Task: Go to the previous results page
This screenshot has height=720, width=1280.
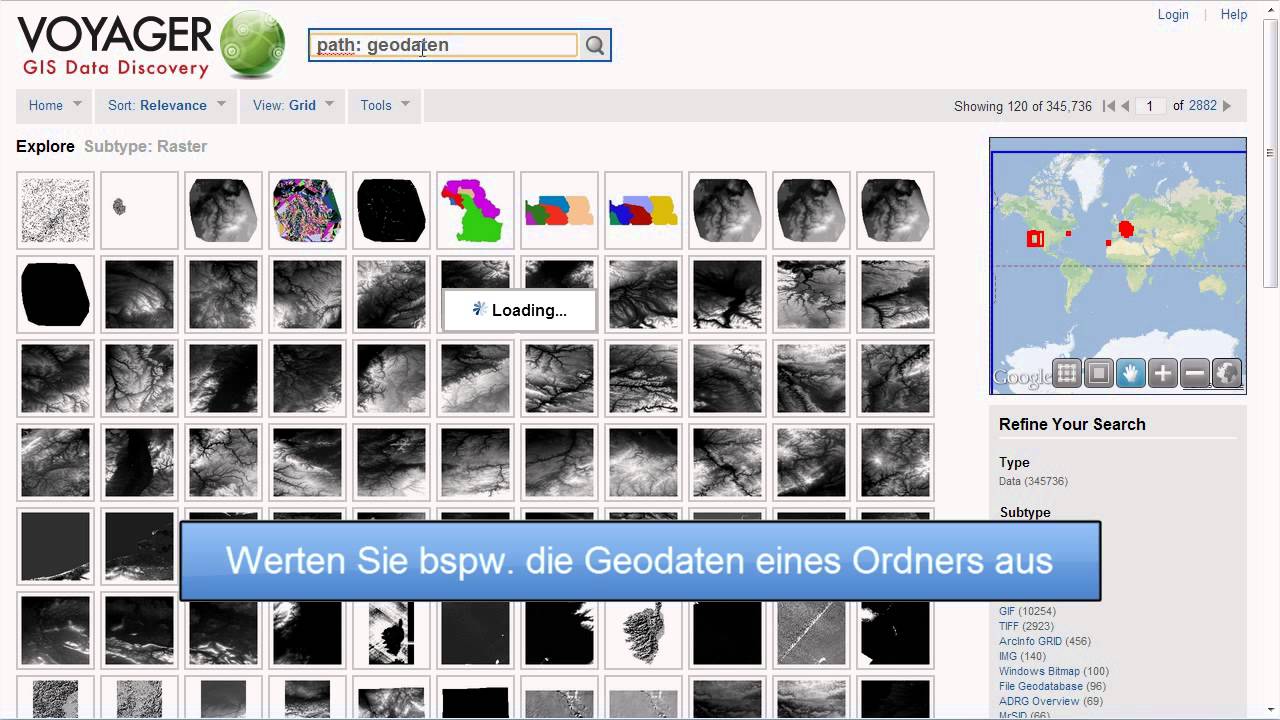Action: click(1125, 106)
